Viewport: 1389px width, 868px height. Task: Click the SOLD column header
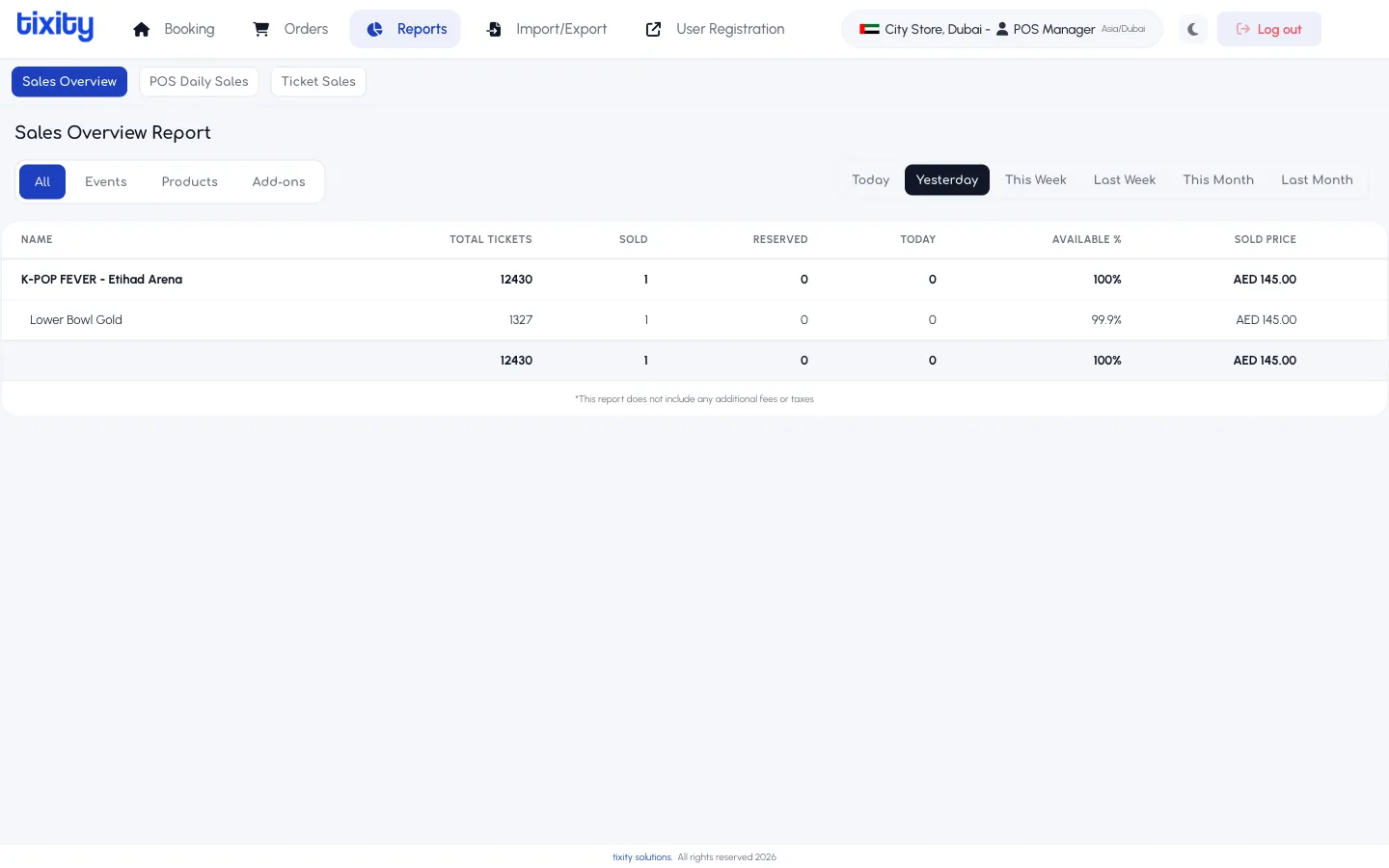634,239
